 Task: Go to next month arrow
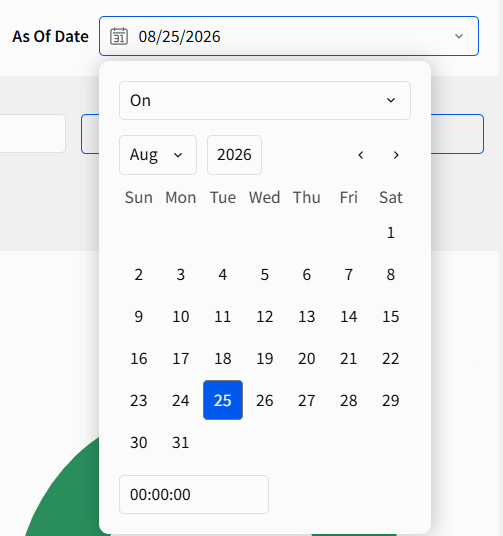pos(396,155)
